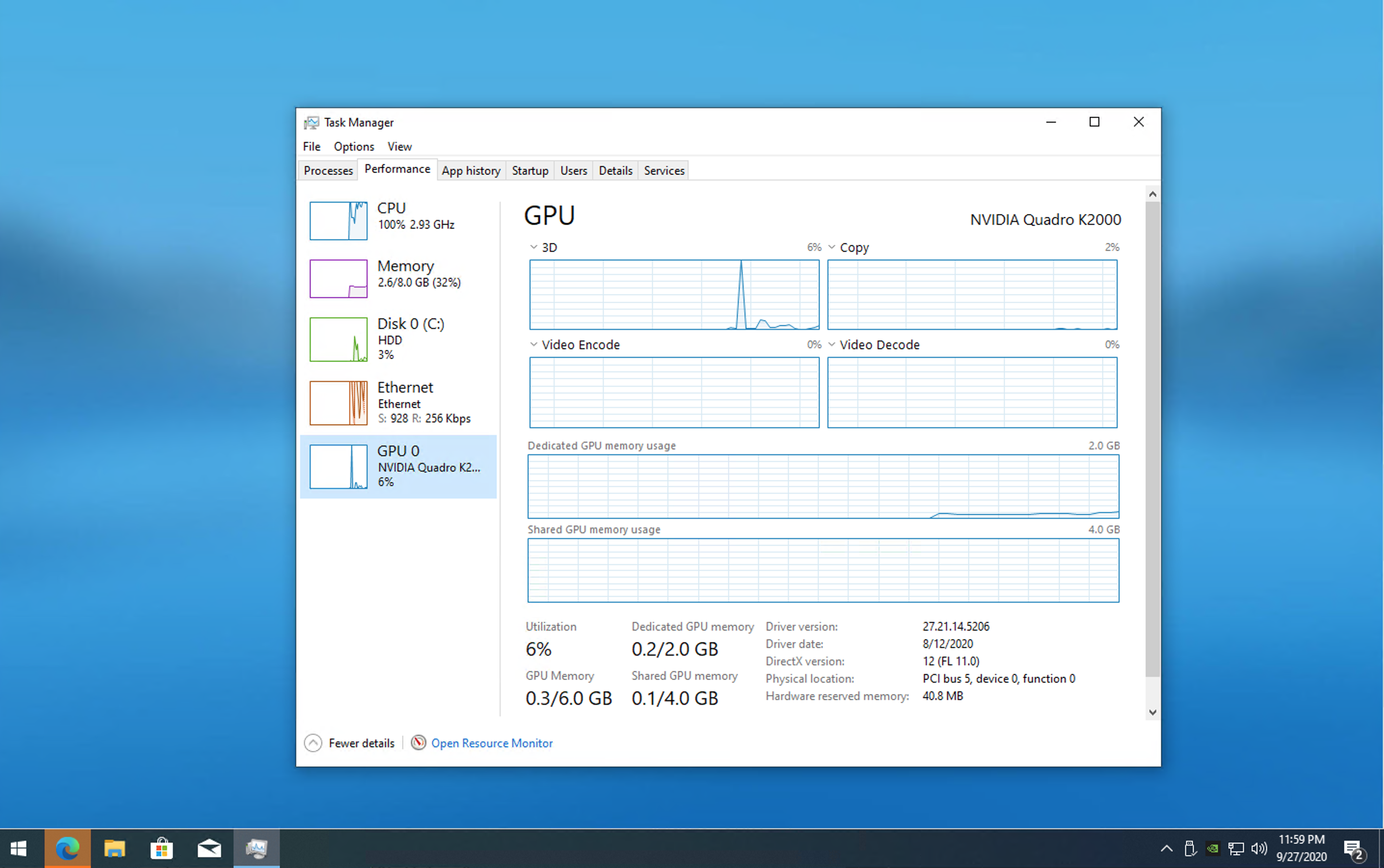The image size is (1384, 868).
Task: Click the Open Resource Monitor link
Action: point(492,743)
